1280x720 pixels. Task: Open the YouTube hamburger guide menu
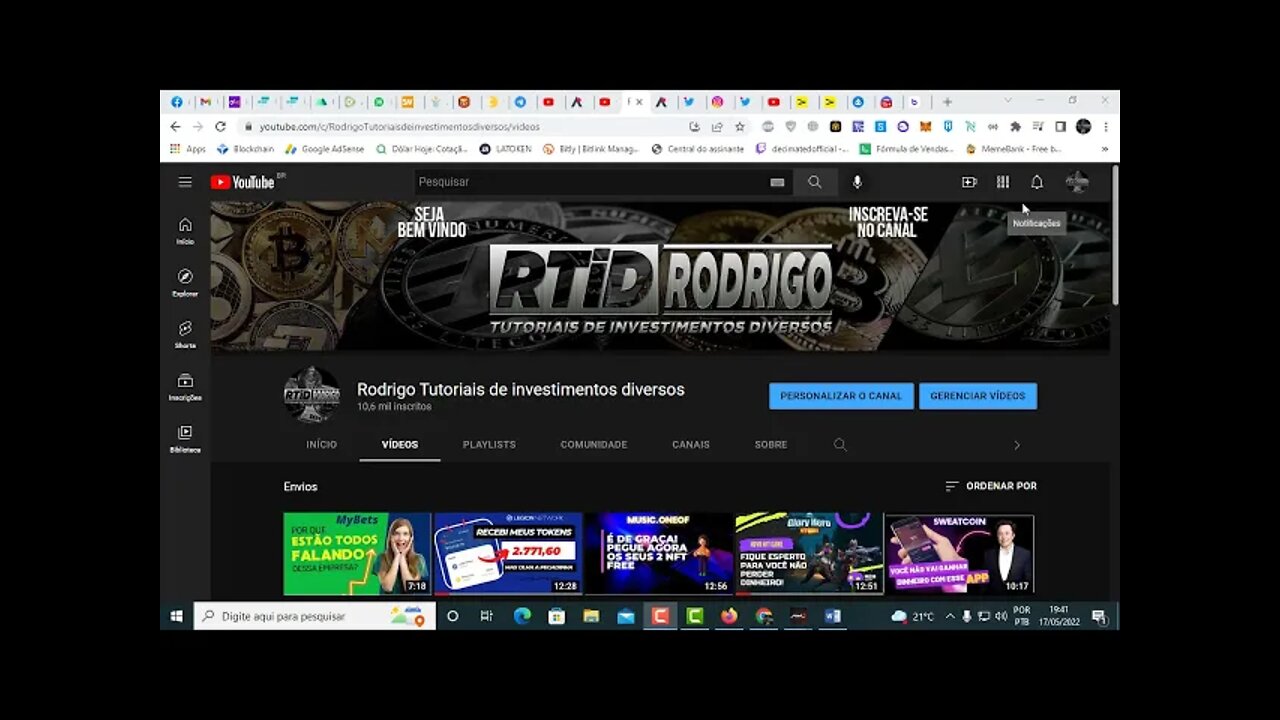click(185, 182)
